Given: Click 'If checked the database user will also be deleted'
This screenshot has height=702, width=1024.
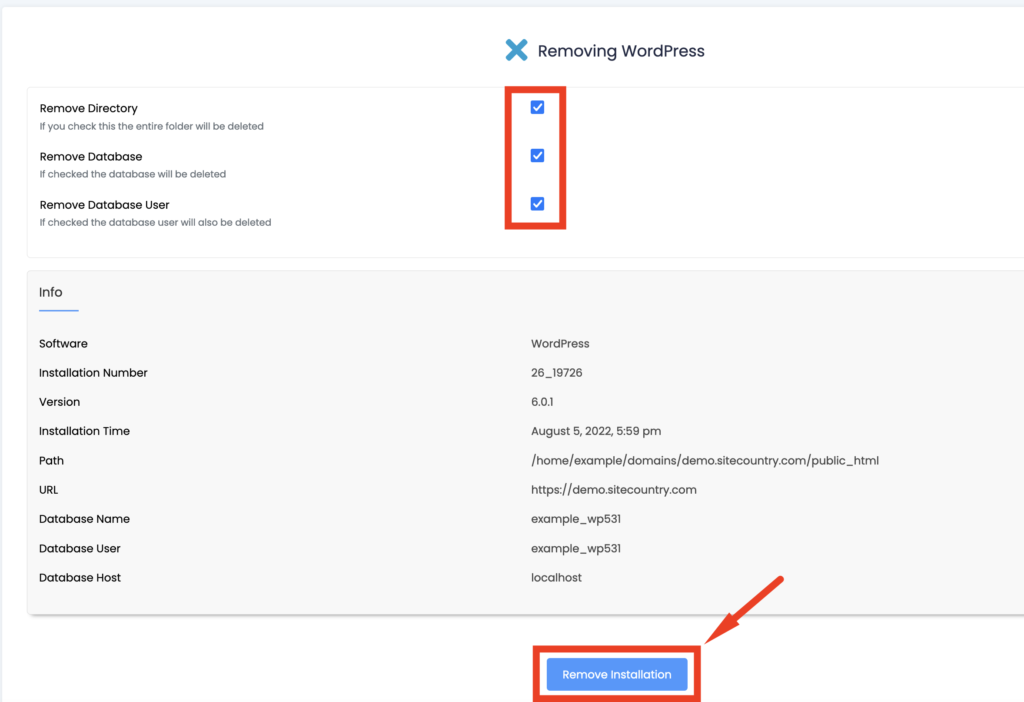Looking at the screenshot, I should coord(155,223).
